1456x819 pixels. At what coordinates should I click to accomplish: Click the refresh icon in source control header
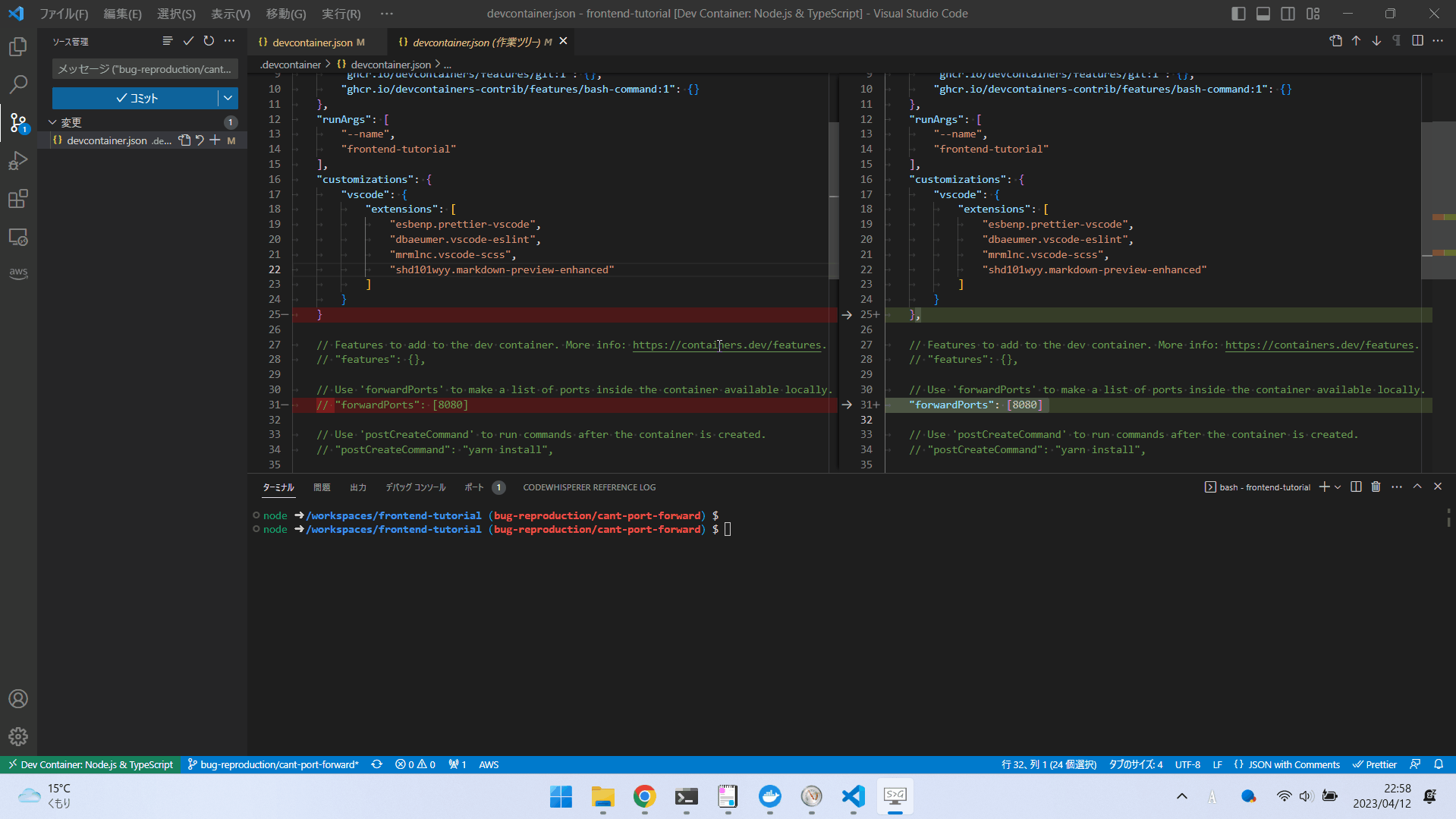point(209,41)
